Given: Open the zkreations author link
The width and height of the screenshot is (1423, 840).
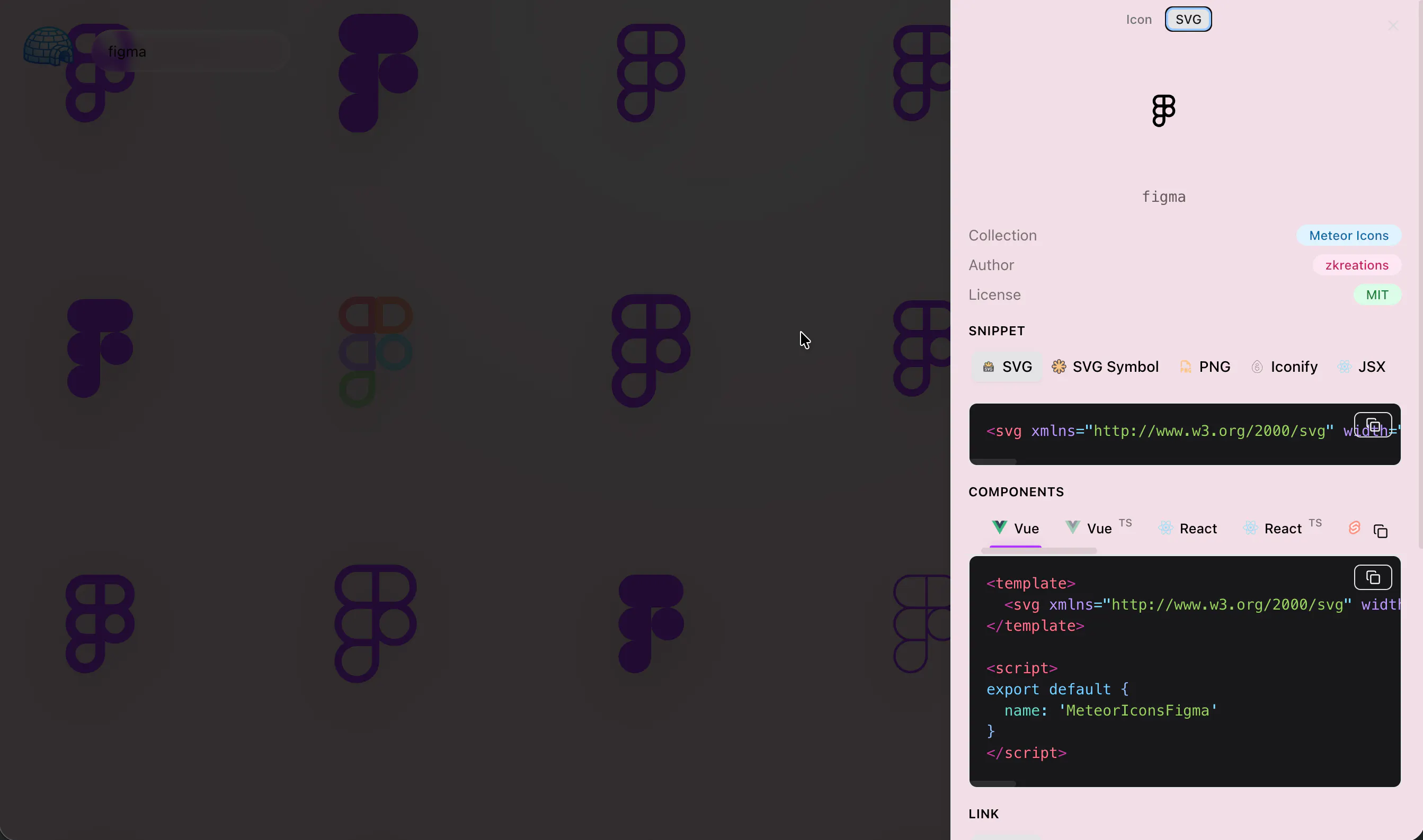Looking at the screenshot, I should (x=1356, y=265).
